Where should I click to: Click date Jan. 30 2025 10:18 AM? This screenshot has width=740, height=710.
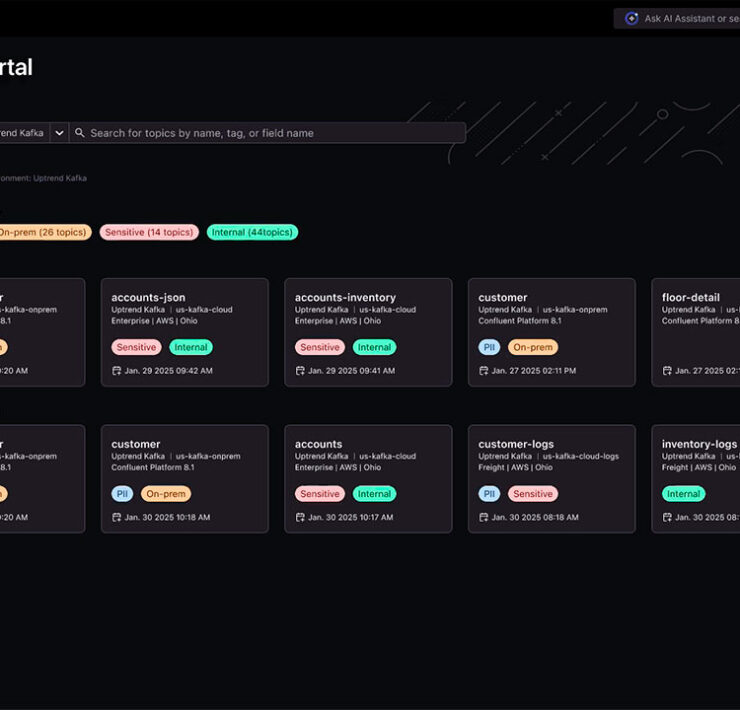[x=168, y=517]
